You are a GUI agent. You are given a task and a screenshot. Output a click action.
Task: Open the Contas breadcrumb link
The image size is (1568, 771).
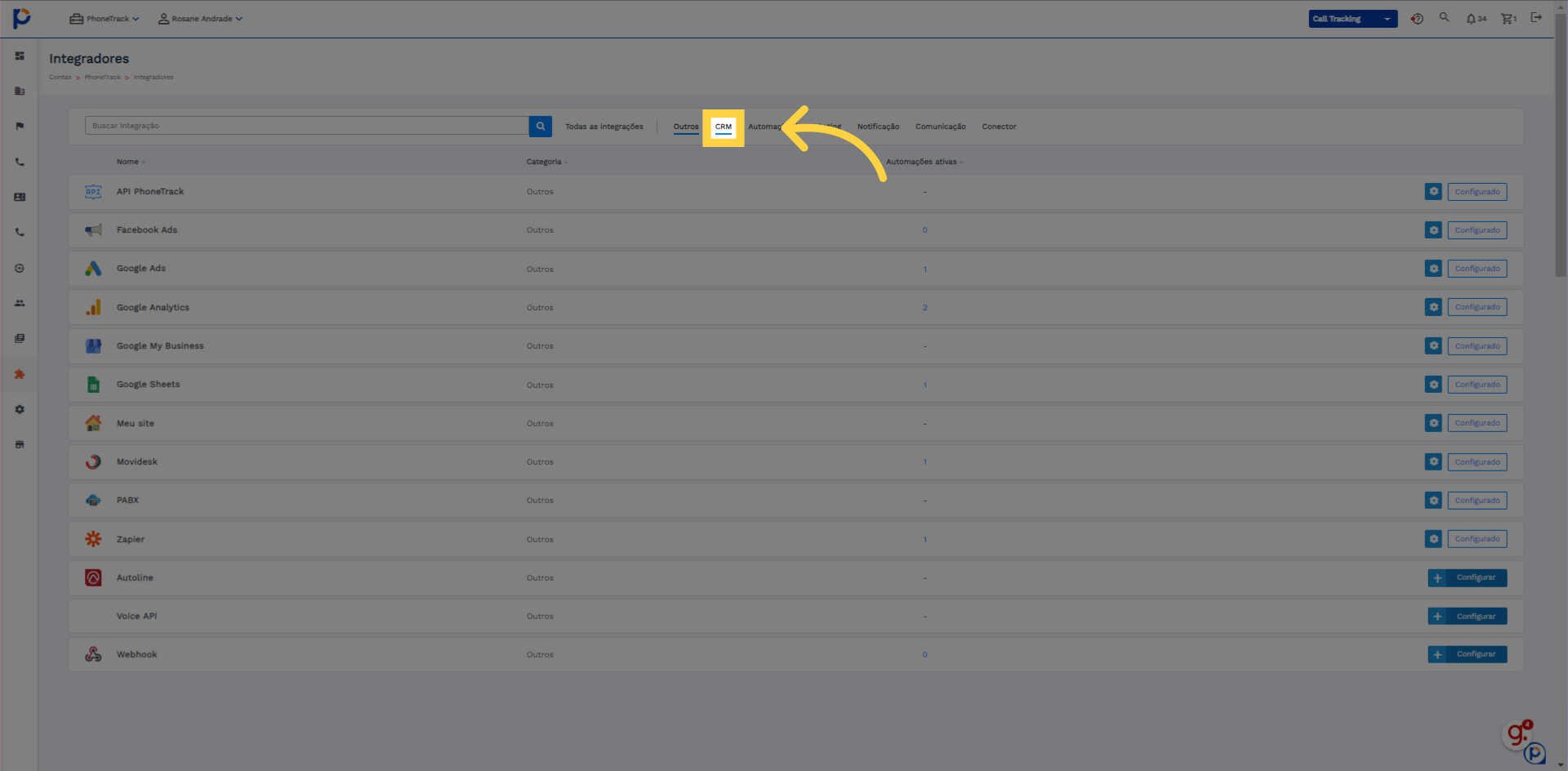[x=60, y=78]
